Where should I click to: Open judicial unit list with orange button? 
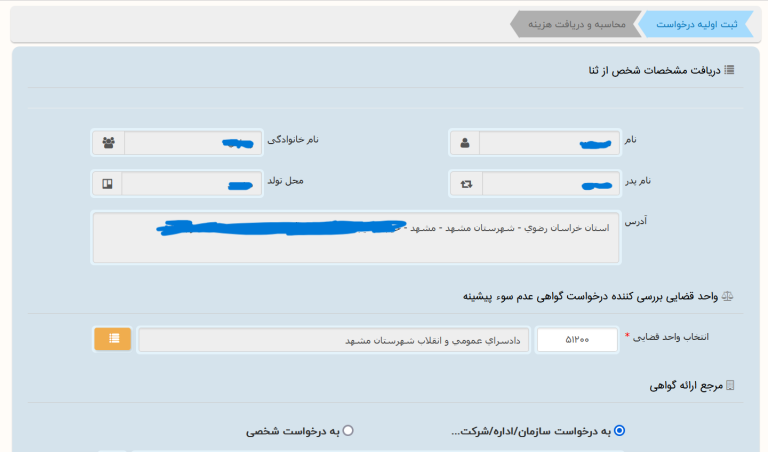113,339
